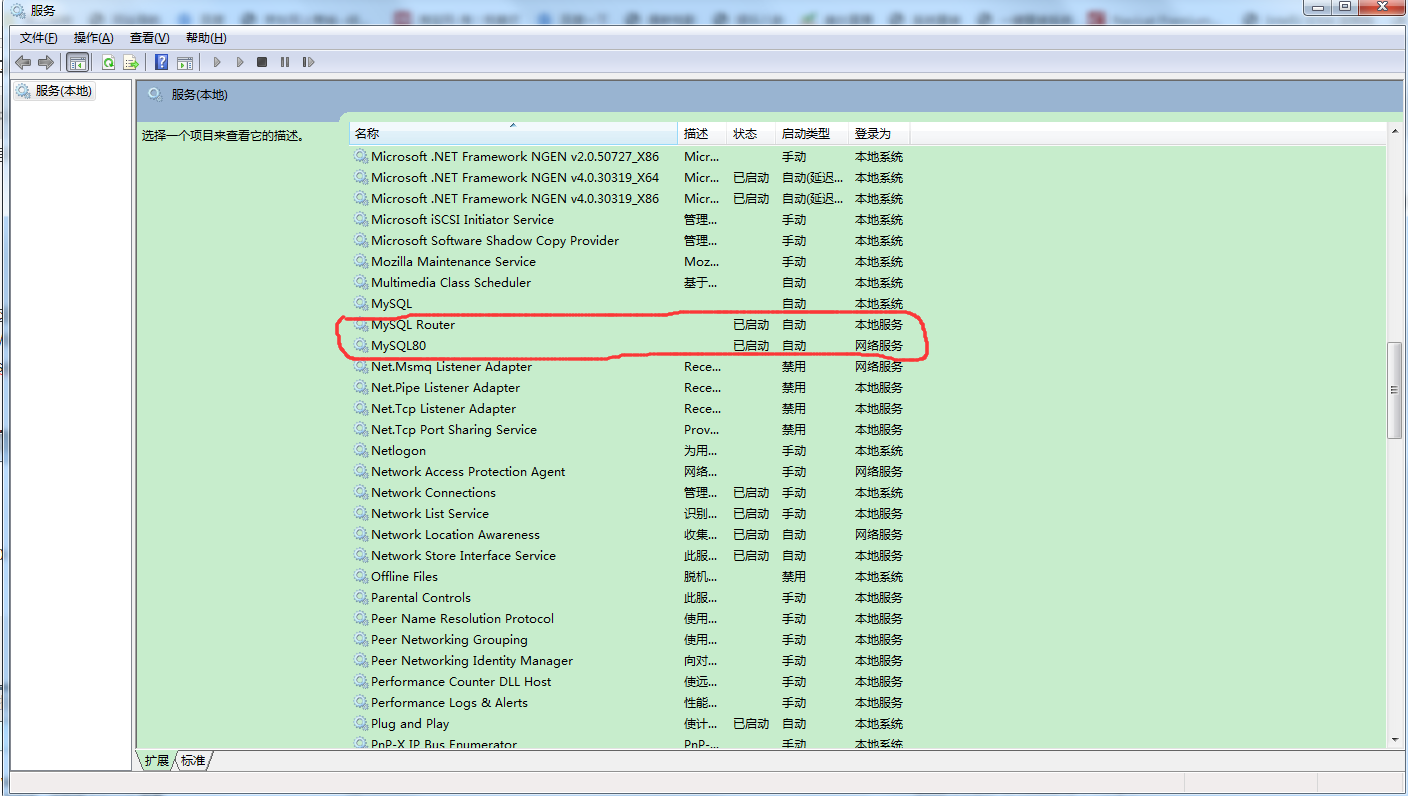This screenshot has width=1408, height=796.
Task: Click 禁用 startup type of Offline Files
Action: click(x=794, y=577)
